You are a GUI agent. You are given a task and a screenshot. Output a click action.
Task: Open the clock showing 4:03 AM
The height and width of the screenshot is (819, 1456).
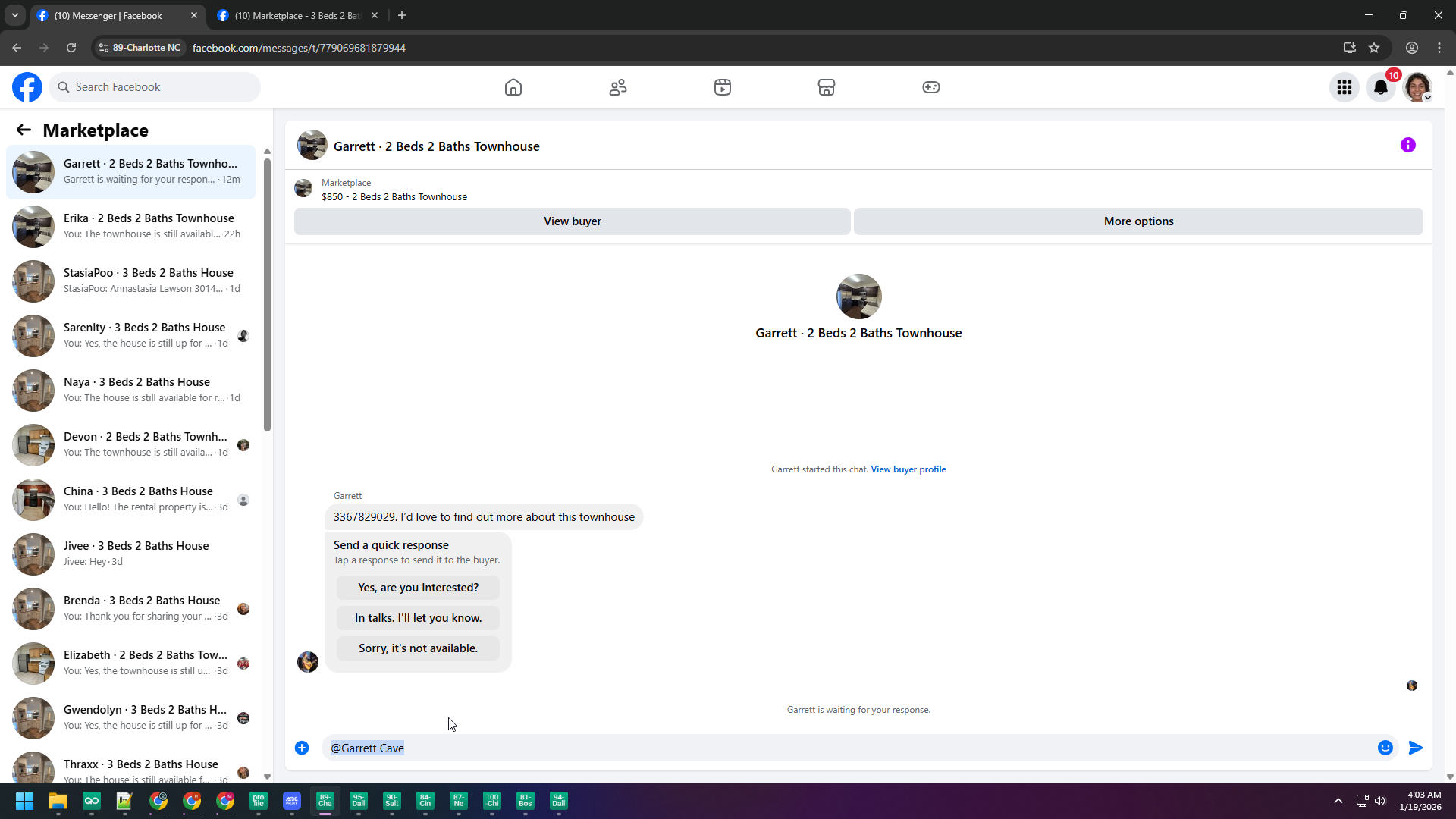click(1420, 801)
